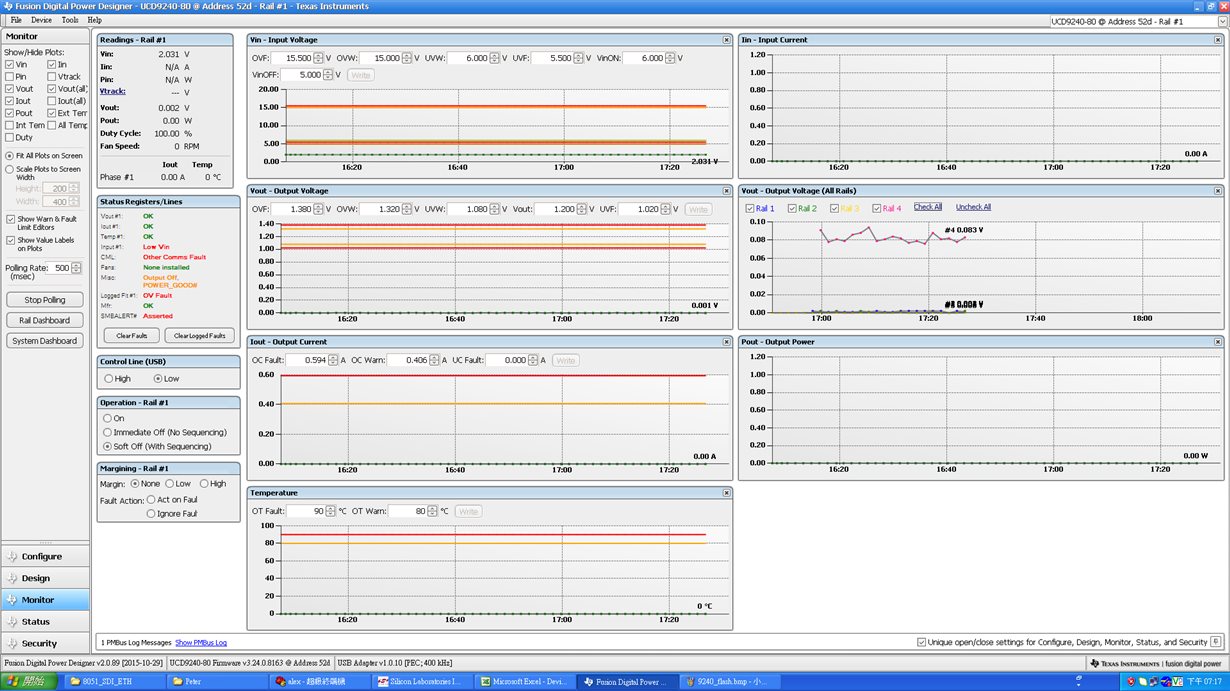The width and height of the screenshot is (1230, 691).
Task: Toggle Rail 1 in the all-rails plot
Action: coord(751,208)
